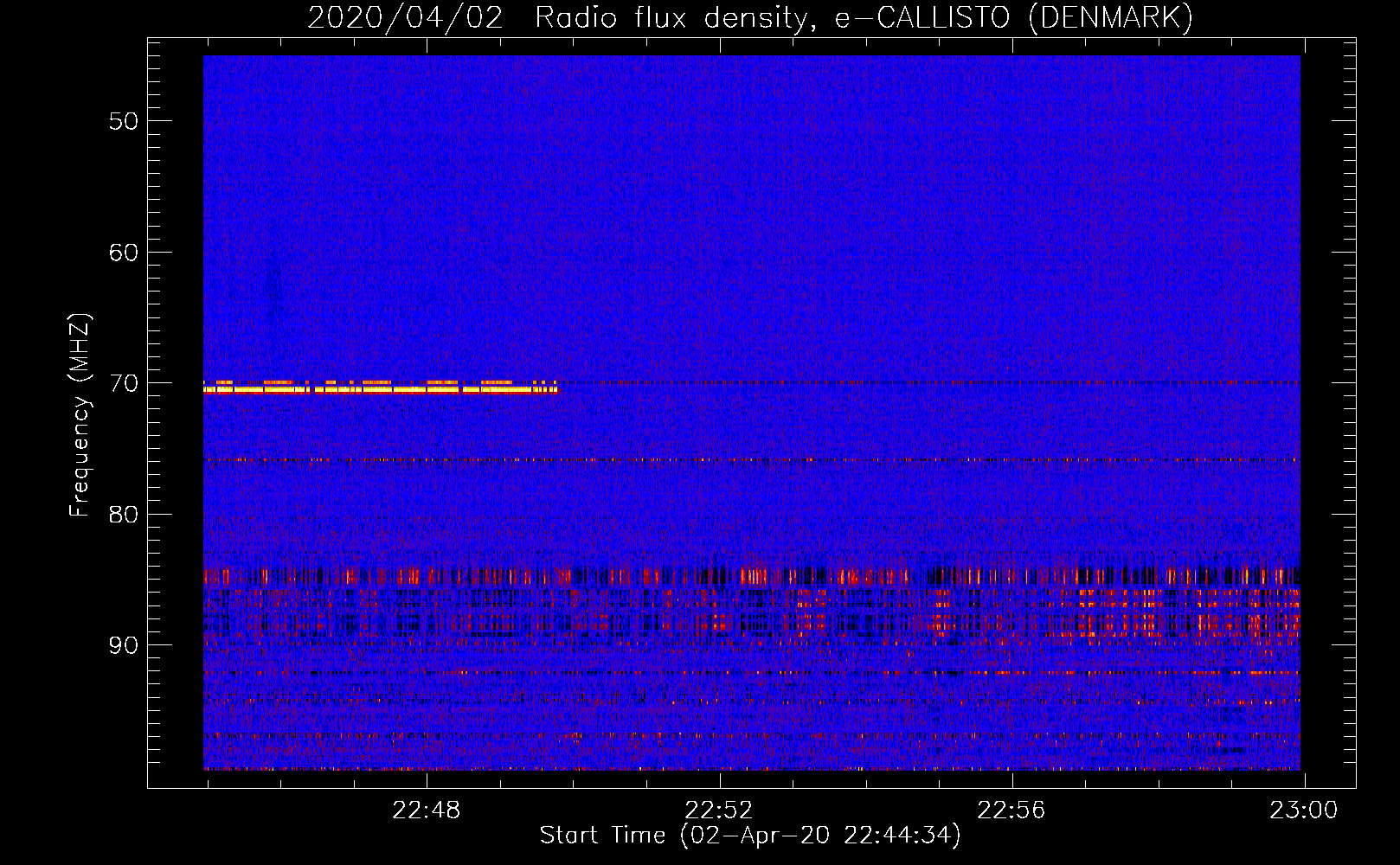Screen dimensions: 1400x865
Task: Click the plot title 'Radio flux density, e-CALLISTO (DENMARK)'
Action: click(864, 17)
